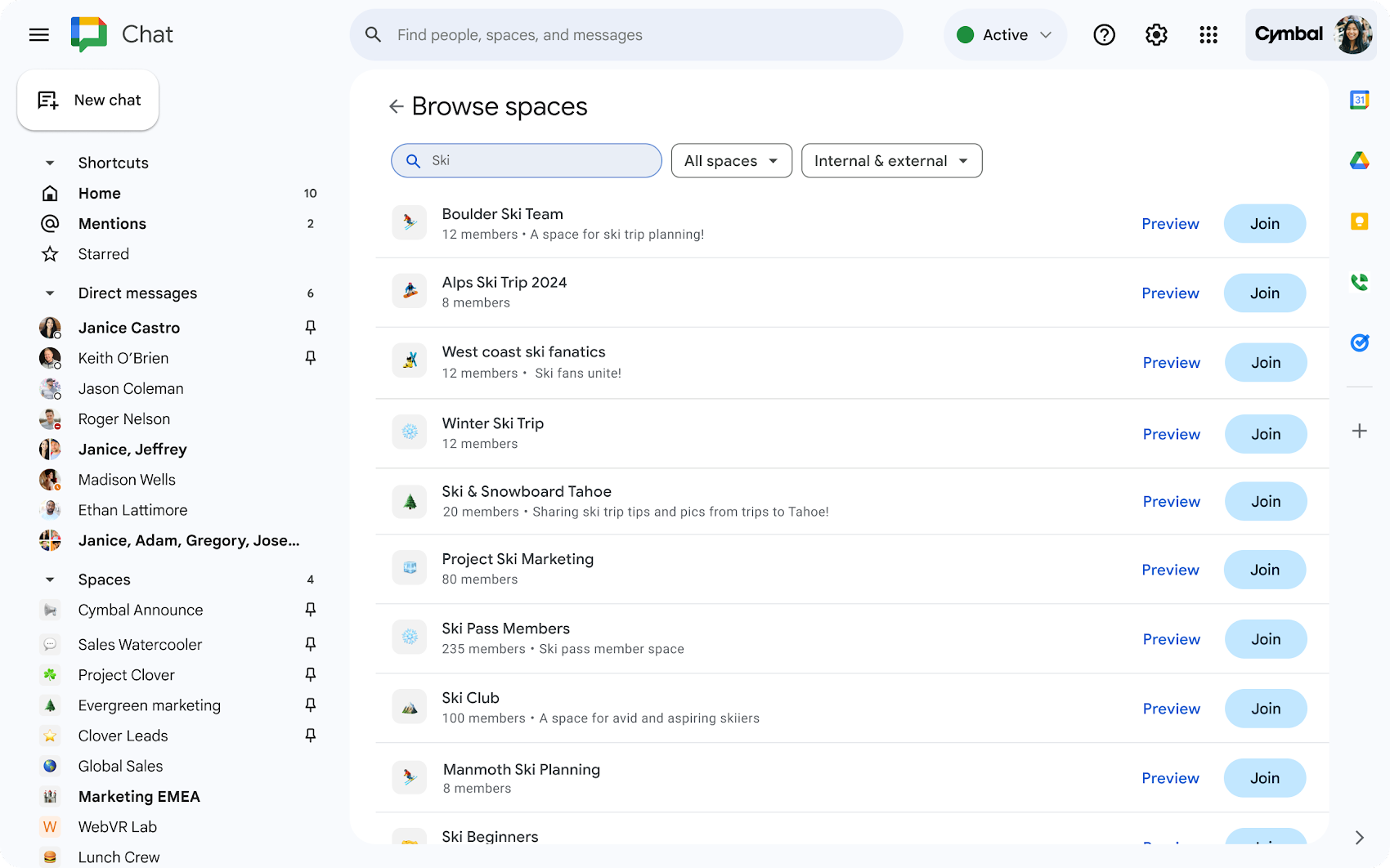
Task: Click the Google Chat logo
Action: coord(88,34)
